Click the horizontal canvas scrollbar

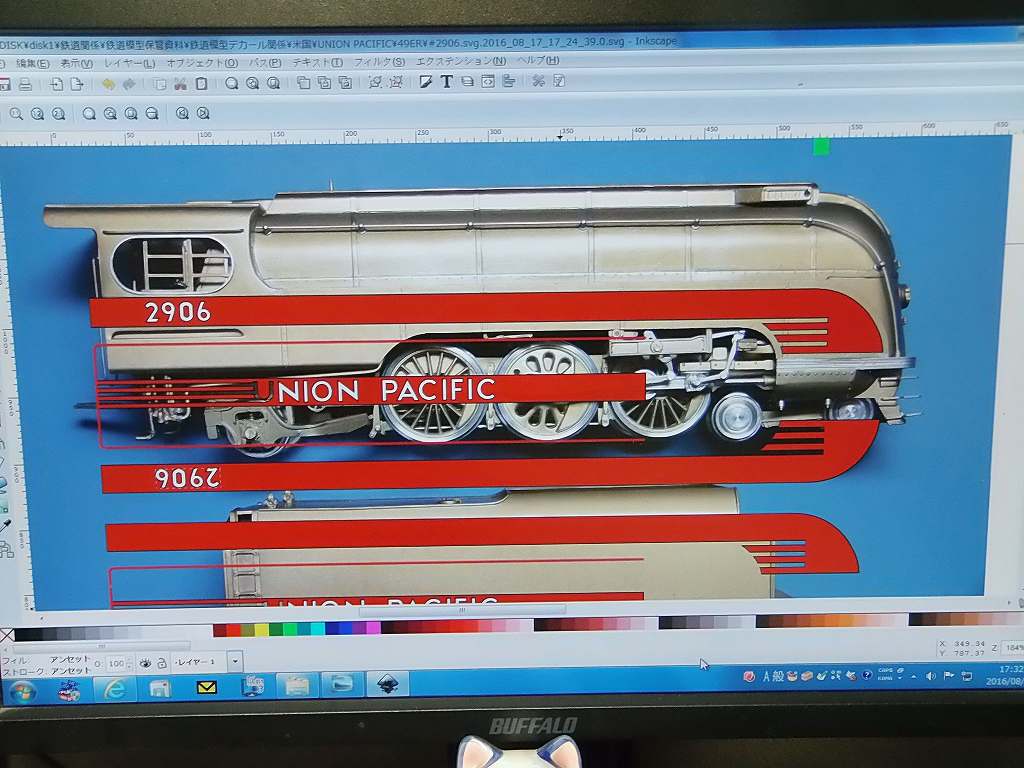click(461, 610)
